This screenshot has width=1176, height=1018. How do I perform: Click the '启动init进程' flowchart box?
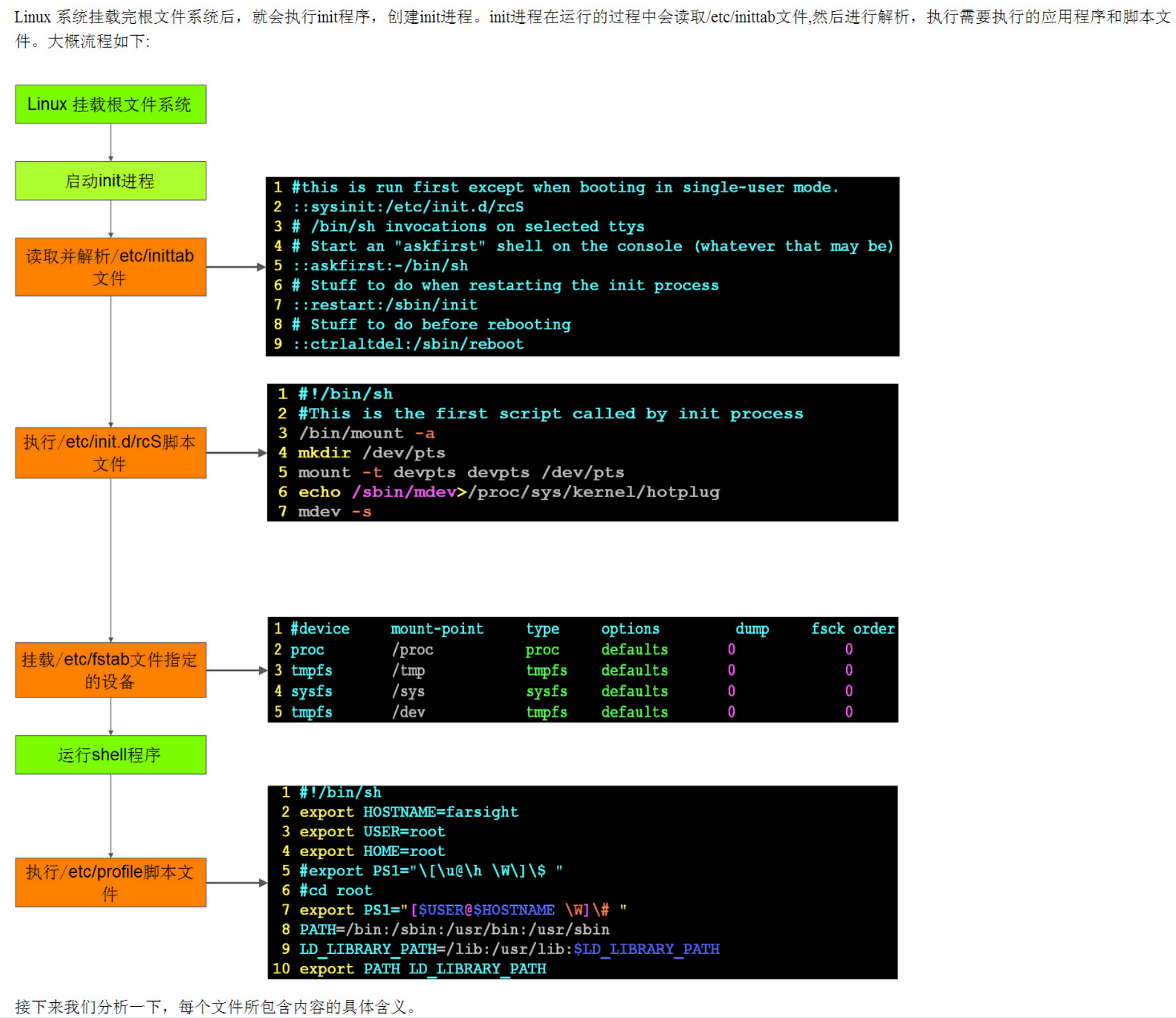(x=110, y=181)
